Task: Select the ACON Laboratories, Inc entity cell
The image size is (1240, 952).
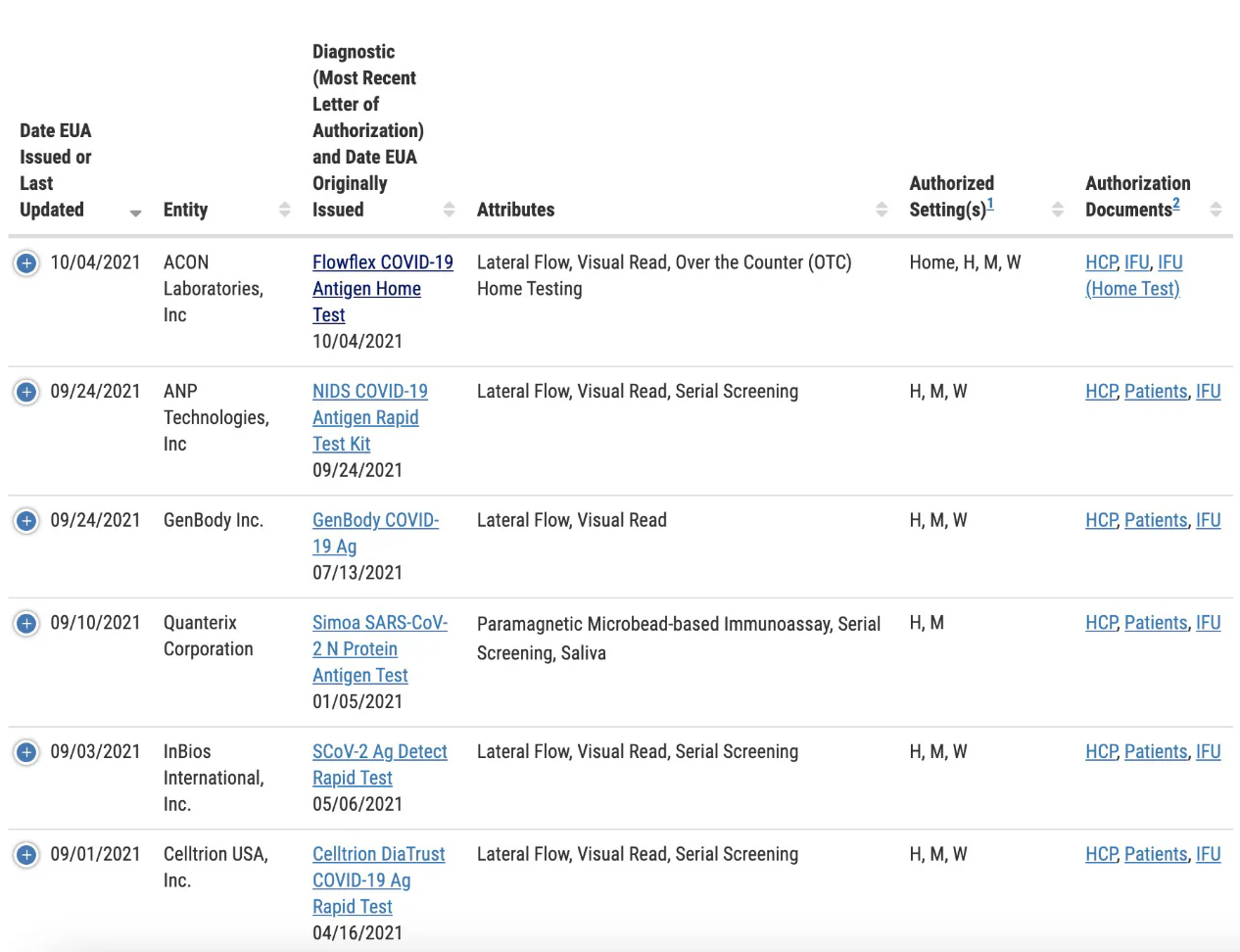Action: [x=214, y=289]
